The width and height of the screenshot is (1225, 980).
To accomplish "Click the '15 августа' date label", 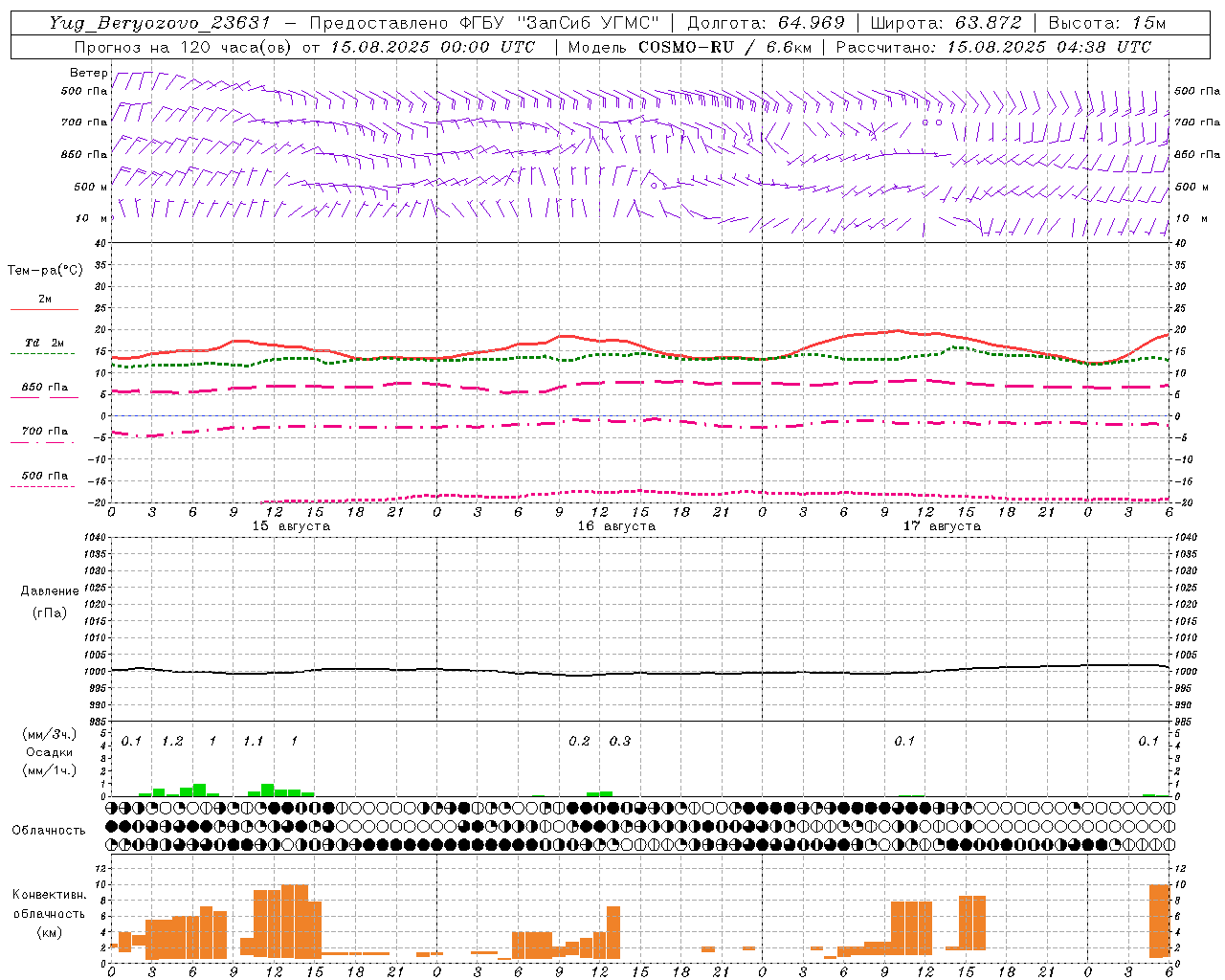I will tap(291, 526).
